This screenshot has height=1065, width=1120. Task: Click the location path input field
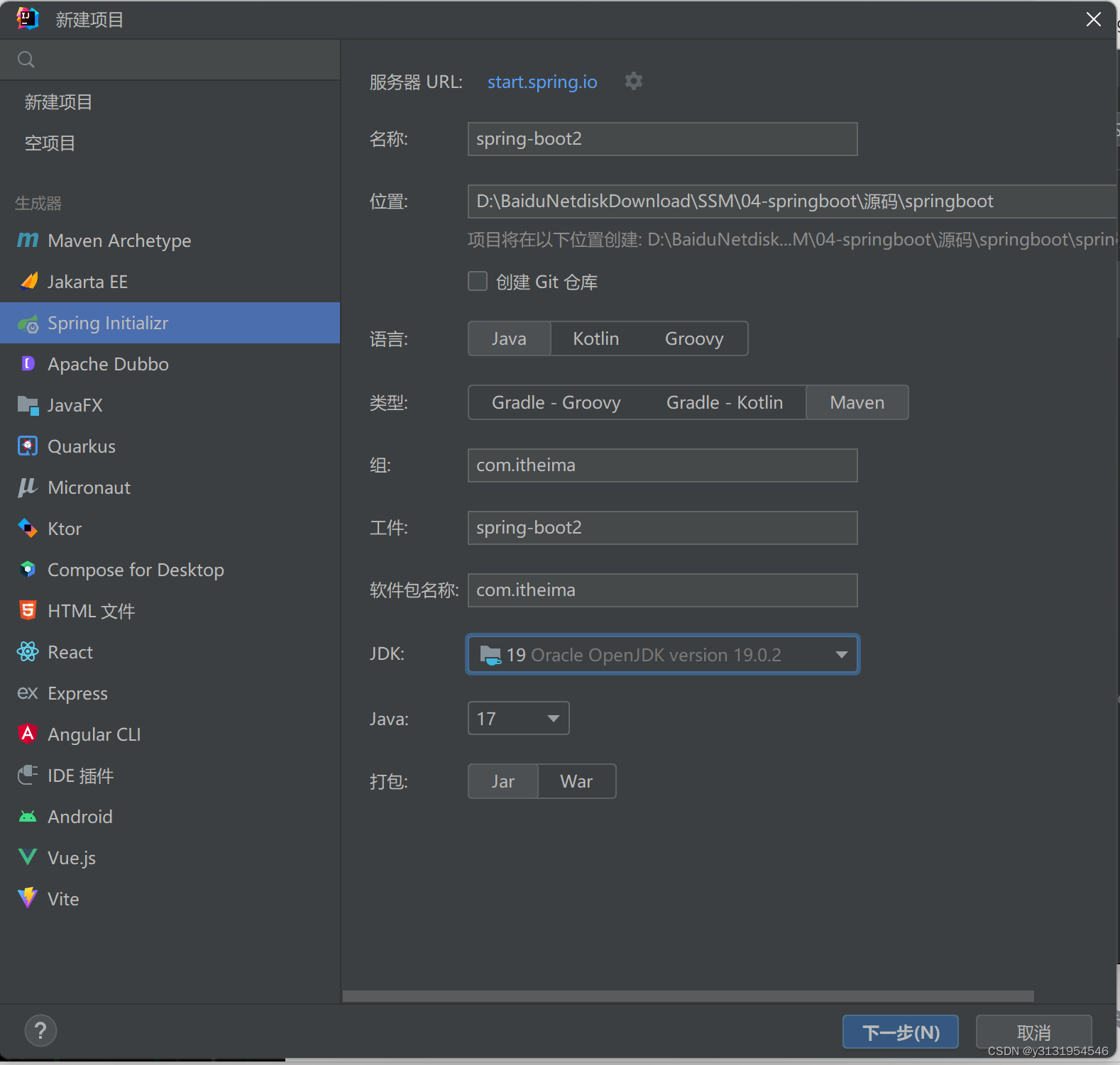point(792,202)
